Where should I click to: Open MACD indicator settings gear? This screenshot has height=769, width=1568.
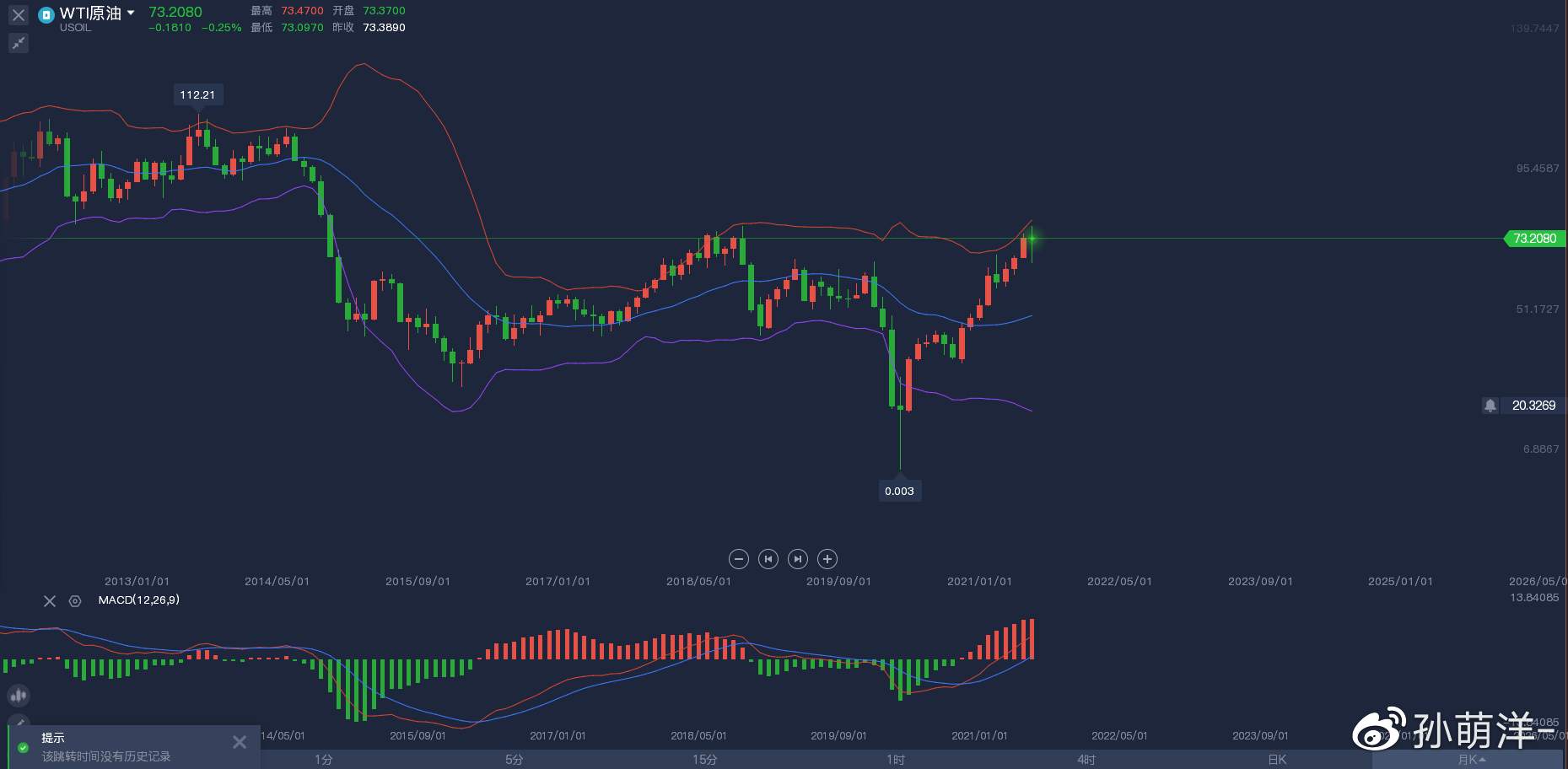pos(75,601)
